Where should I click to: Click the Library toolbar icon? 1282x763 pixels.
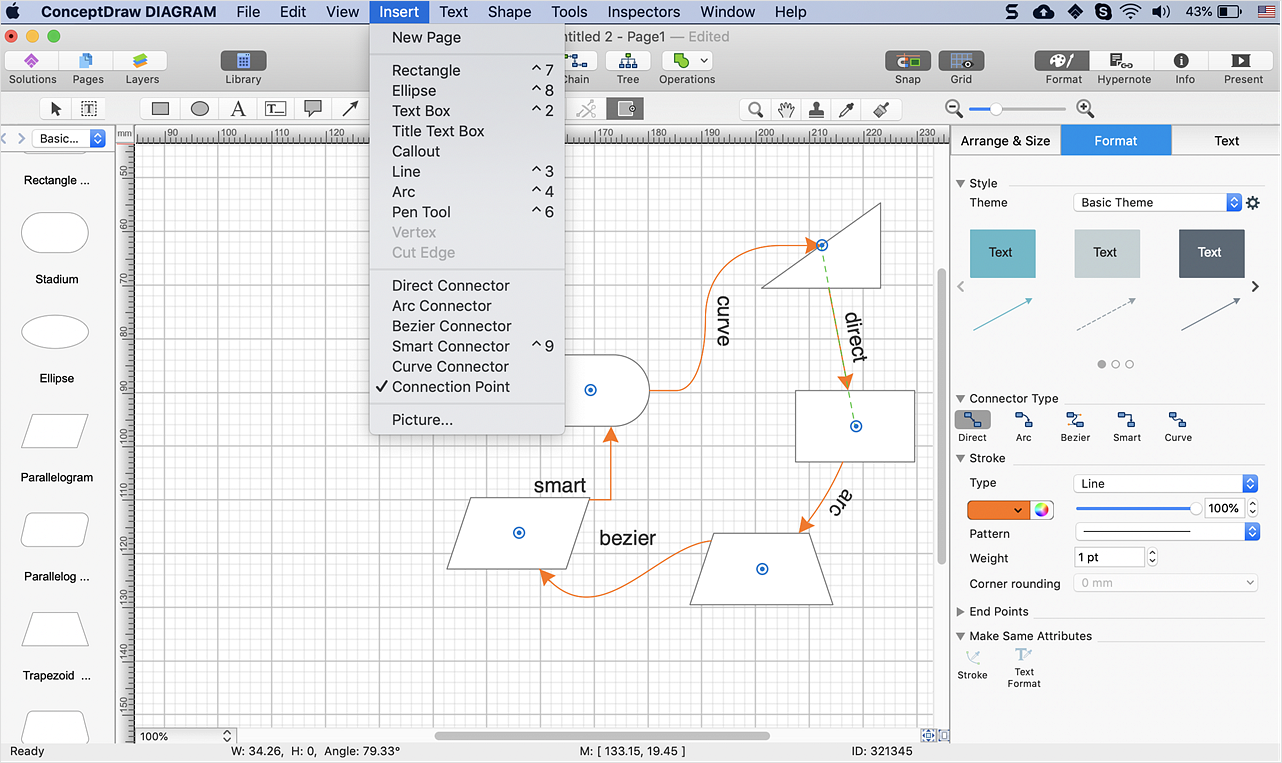[243, 62]
